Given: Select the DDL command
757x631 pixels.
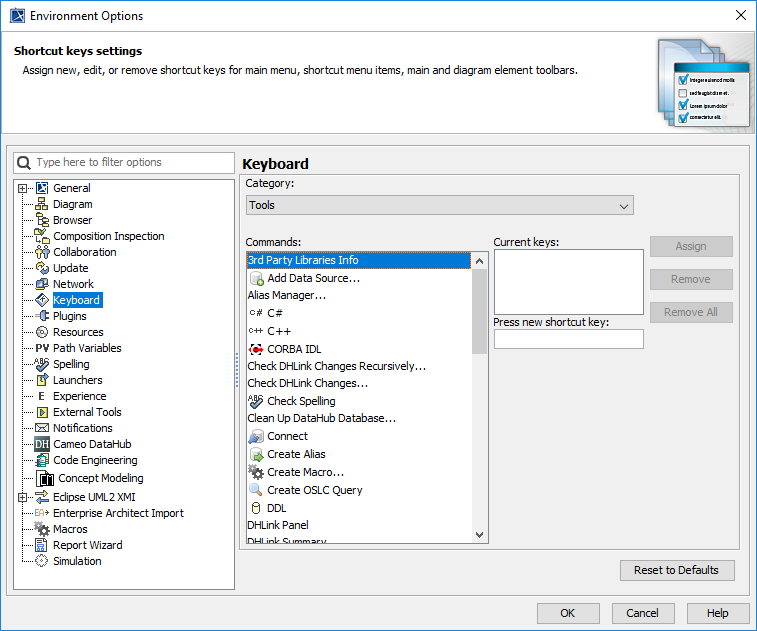Looking at the screenshot, I should click(x=359, y=508).
